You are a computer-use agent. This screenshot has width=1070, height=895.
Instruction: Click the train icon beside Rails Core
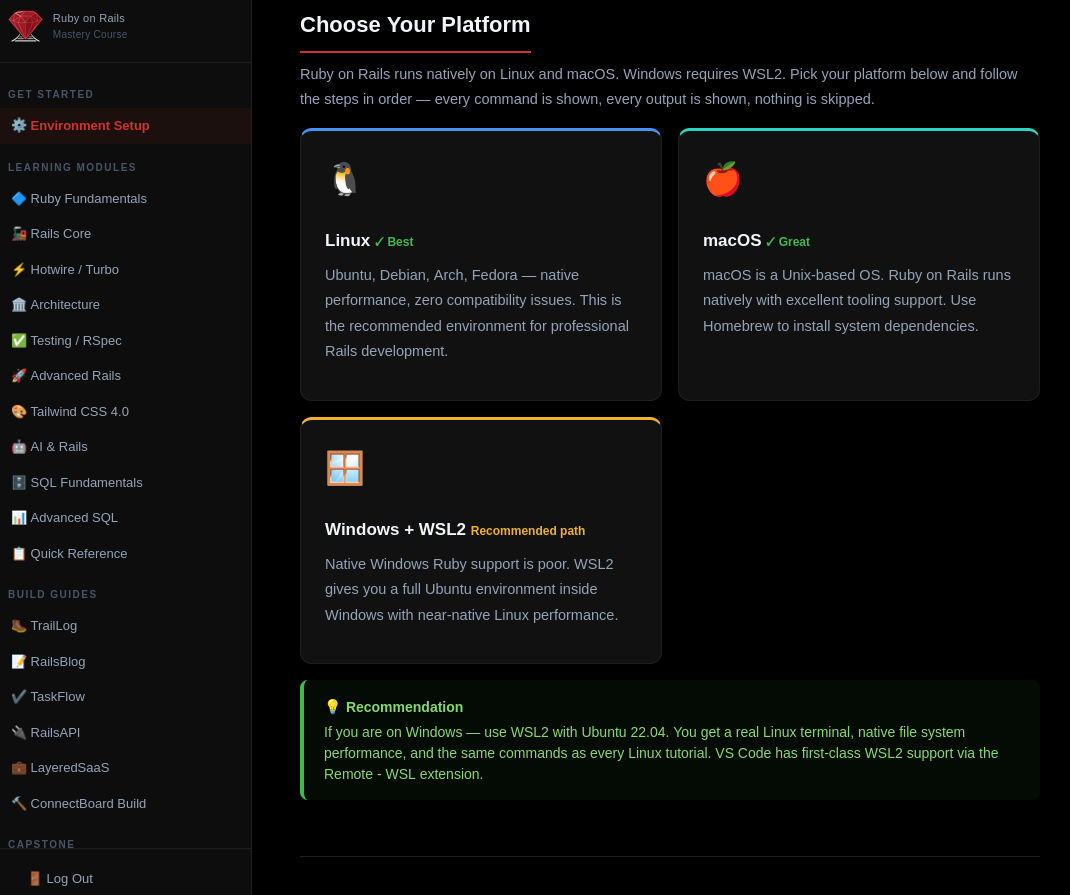click(19, 234)
